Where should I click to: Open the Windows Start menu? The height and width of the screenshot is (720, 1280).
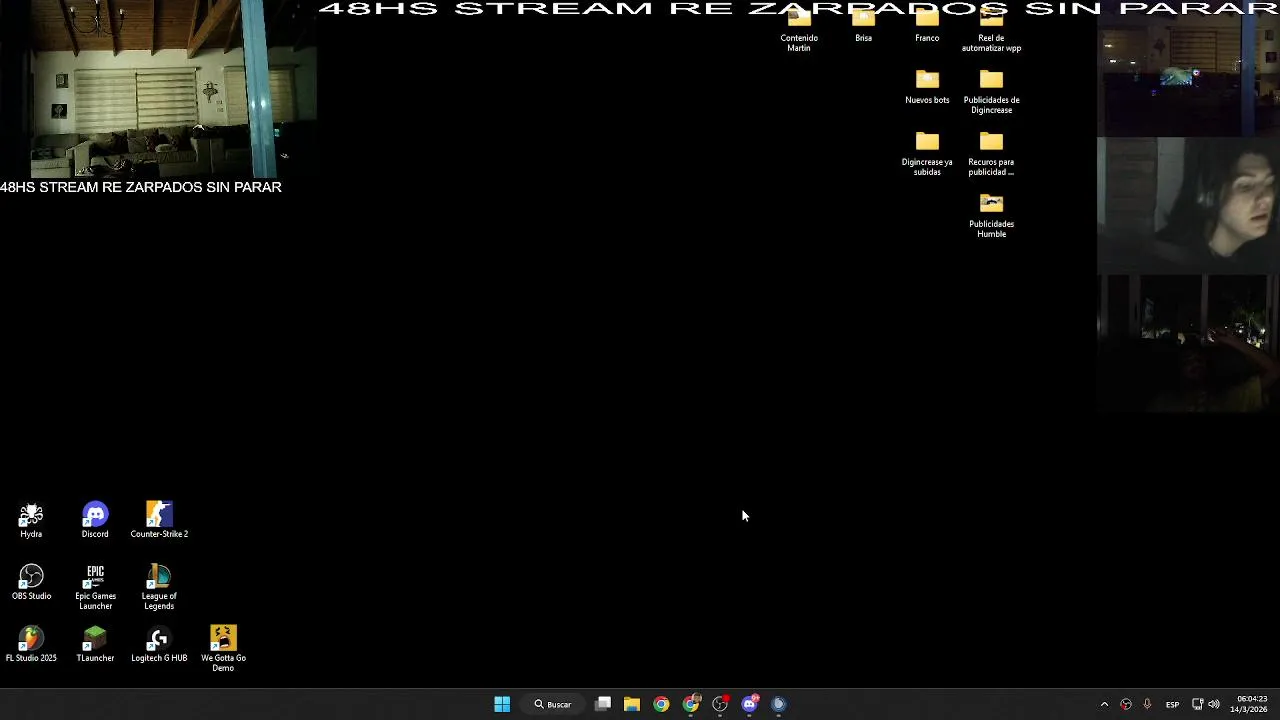pyautogui.click(x=502, y=704)
